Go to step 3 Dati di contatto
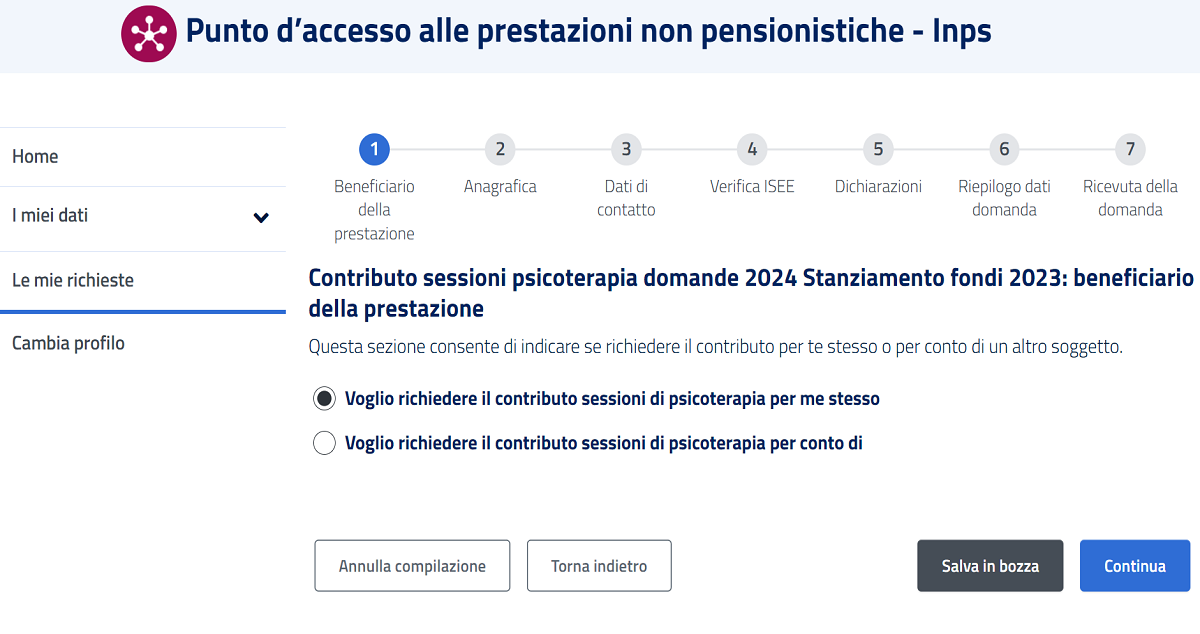The height and width of the screenshot is (634, 1200). tap(626, 149)
